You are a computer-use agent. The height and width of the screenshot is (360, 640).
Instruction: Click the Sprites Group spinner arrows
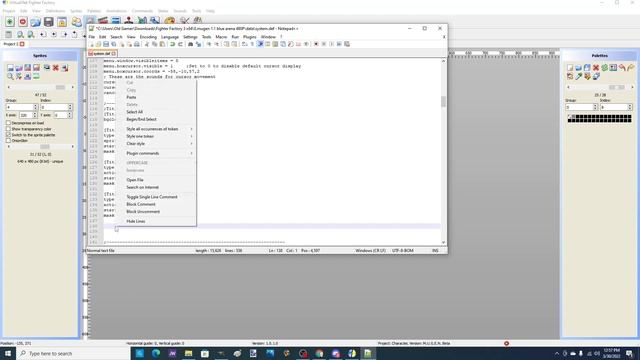pos(36,107)
